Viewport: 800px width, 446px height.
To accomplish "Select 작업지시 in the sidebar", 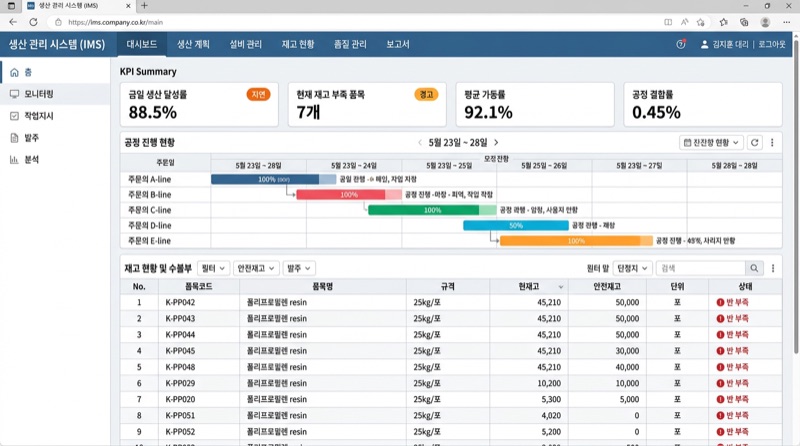I will pos(55,116).
